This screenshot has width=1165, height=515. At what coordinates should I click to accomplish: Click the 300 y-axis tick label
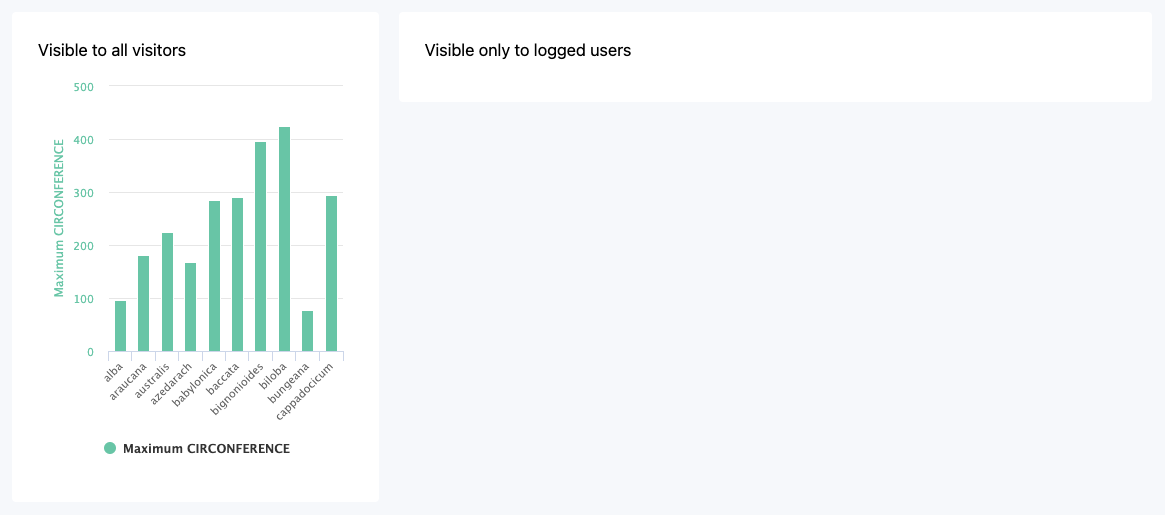84,193
